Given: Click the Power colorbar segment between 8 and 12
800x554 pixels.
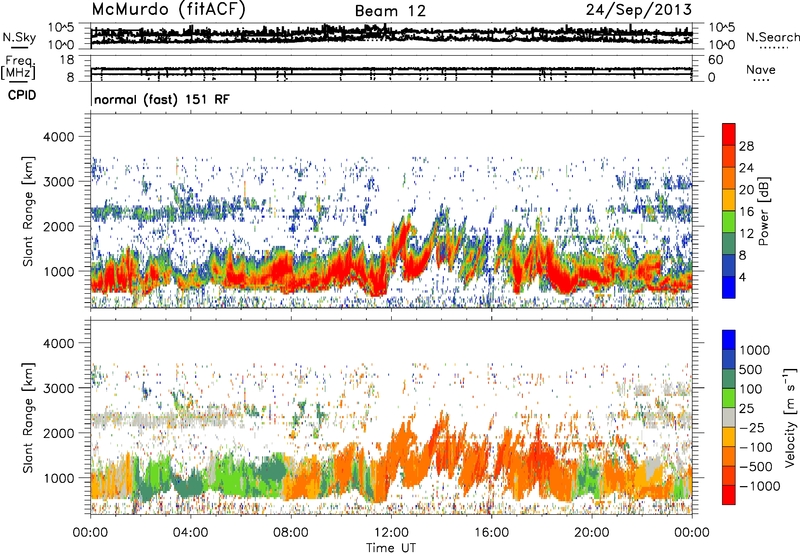Looking at the screenshot, I should (x=729, y=244).
